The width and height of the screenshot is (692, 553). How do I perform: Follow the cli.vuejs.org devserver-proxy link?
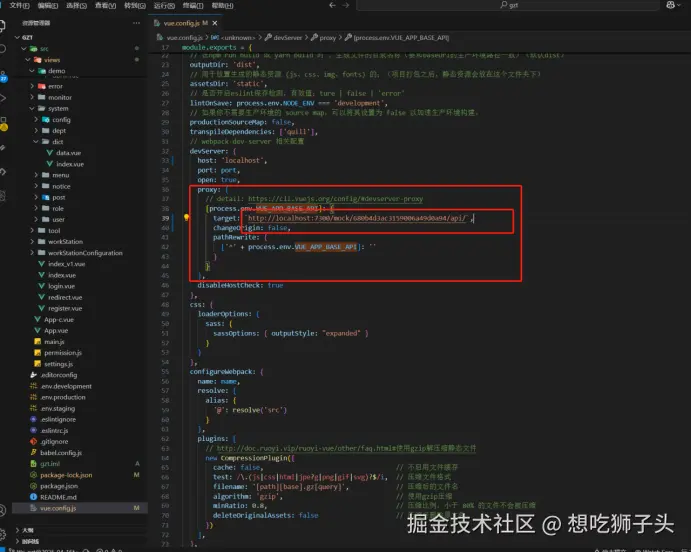335,199
